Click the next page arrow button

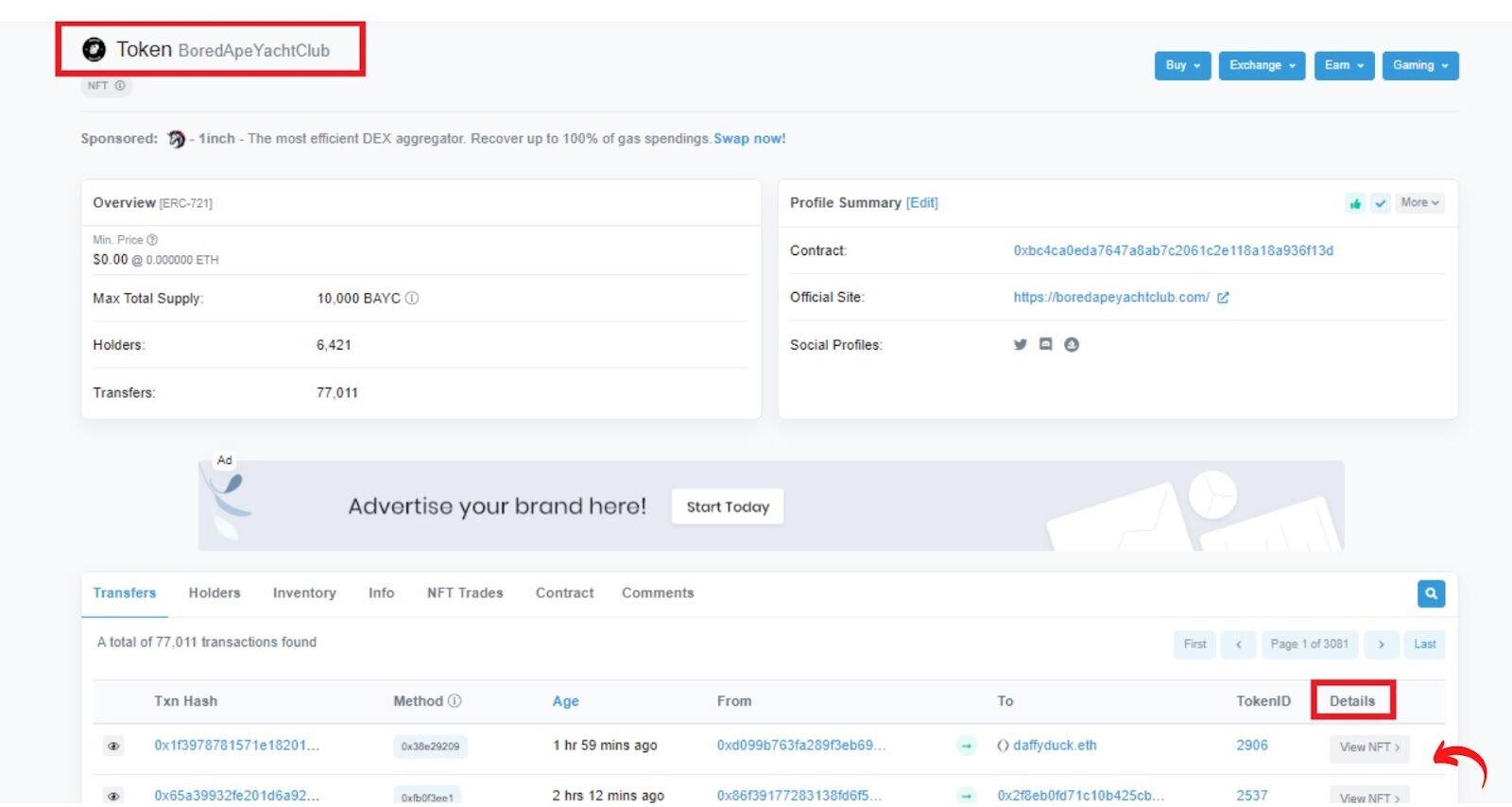(x=1381, y=644)
